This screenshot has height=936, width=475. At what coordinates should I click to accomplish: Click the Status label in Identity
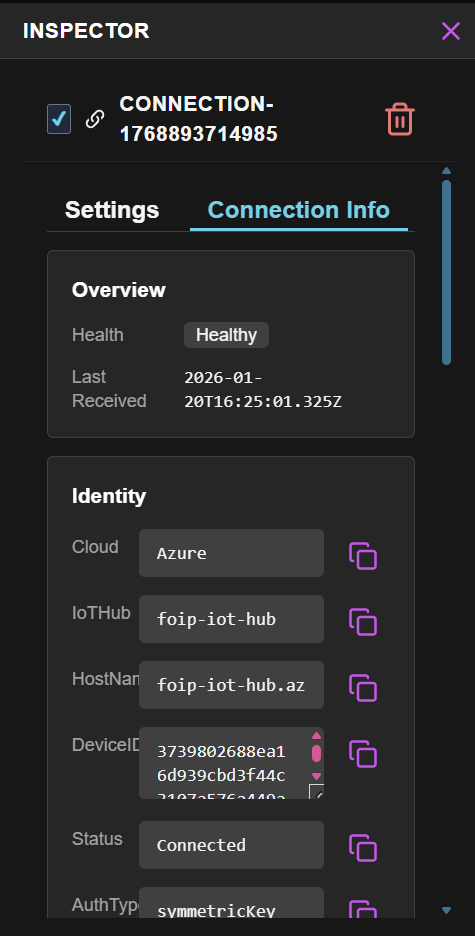[97, 839]
